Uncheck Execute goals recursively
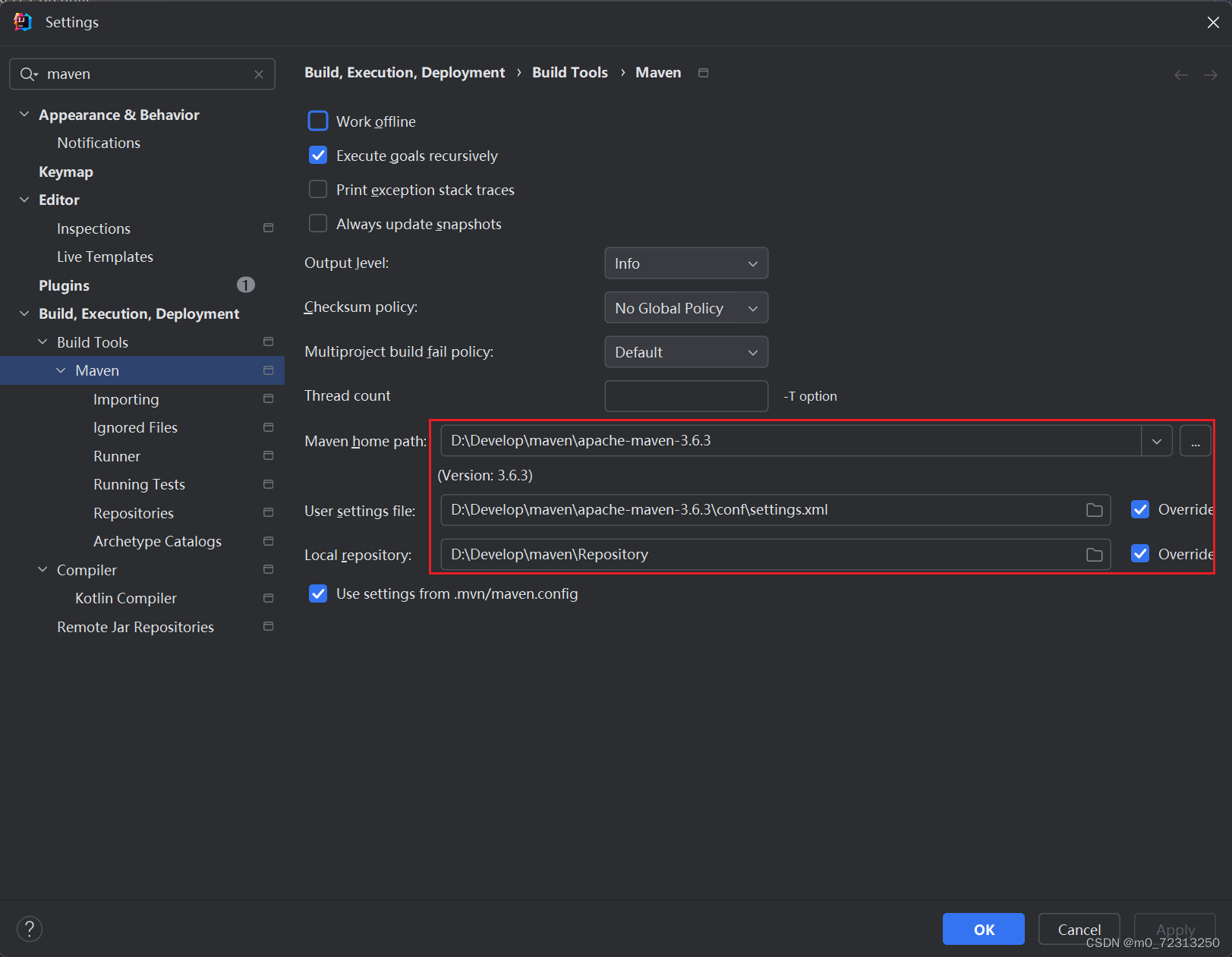 coord(318,155)
